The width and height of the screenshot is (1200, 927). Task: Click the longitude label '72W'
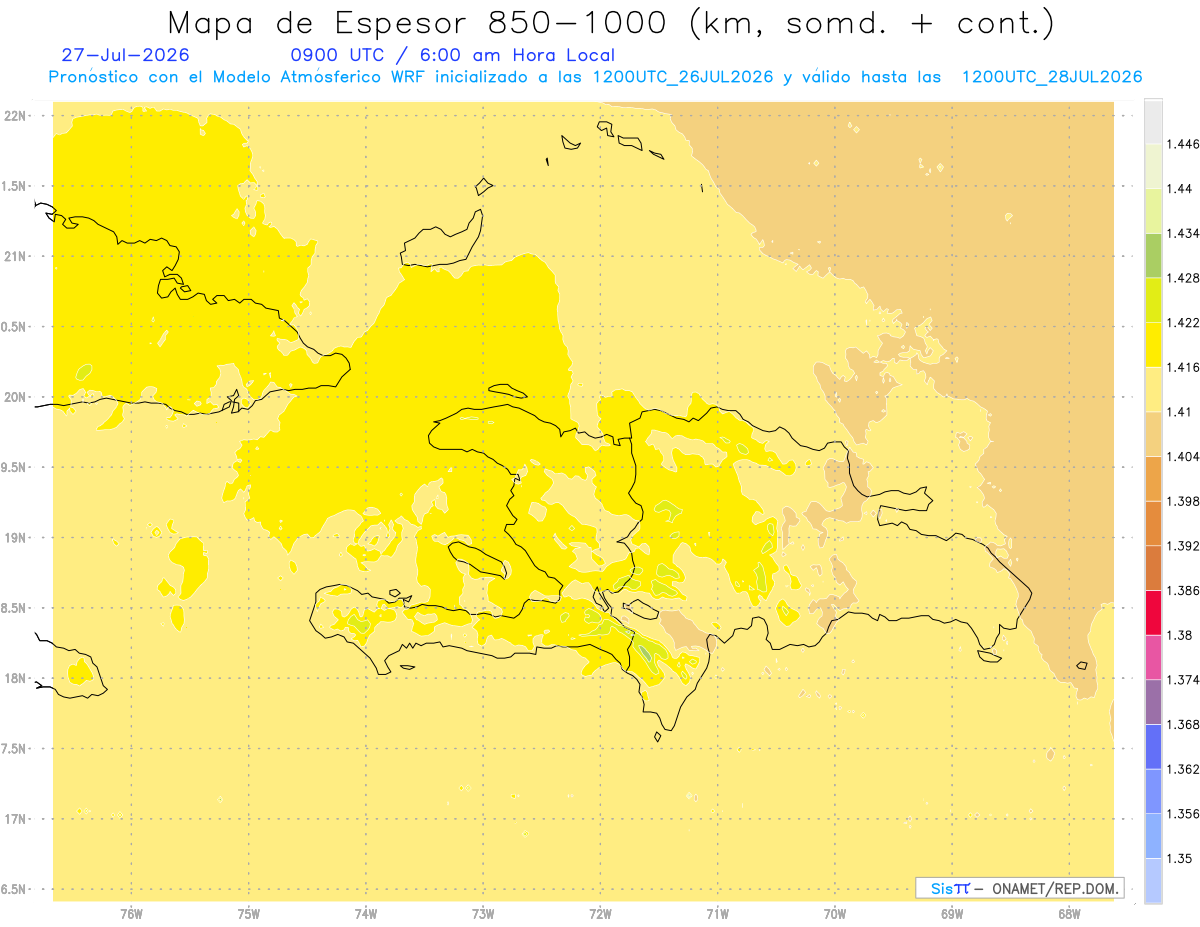600,913
